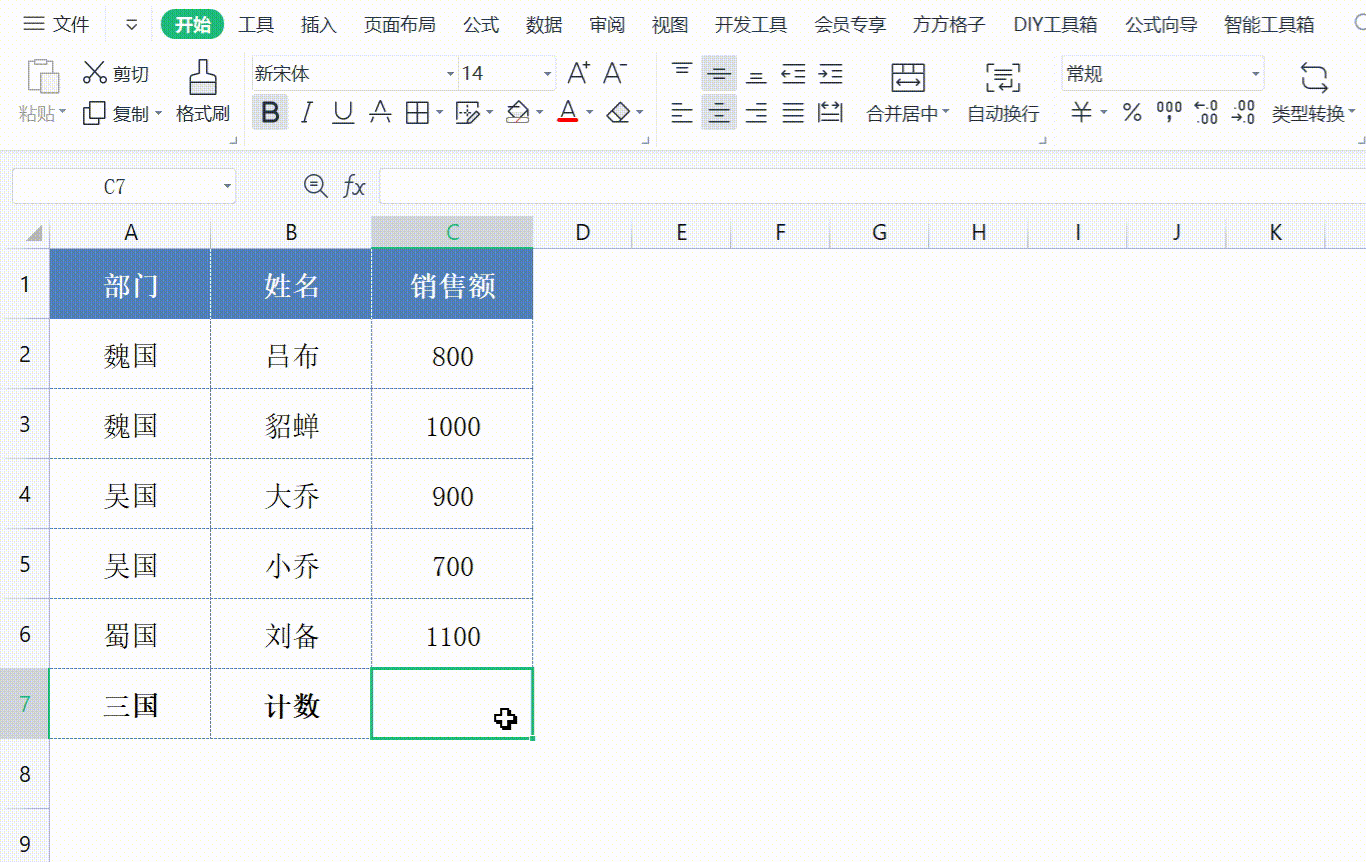1366x862 pixels.
Task: Open the 智能工具箱 tab
Action: coord(1269,25)
